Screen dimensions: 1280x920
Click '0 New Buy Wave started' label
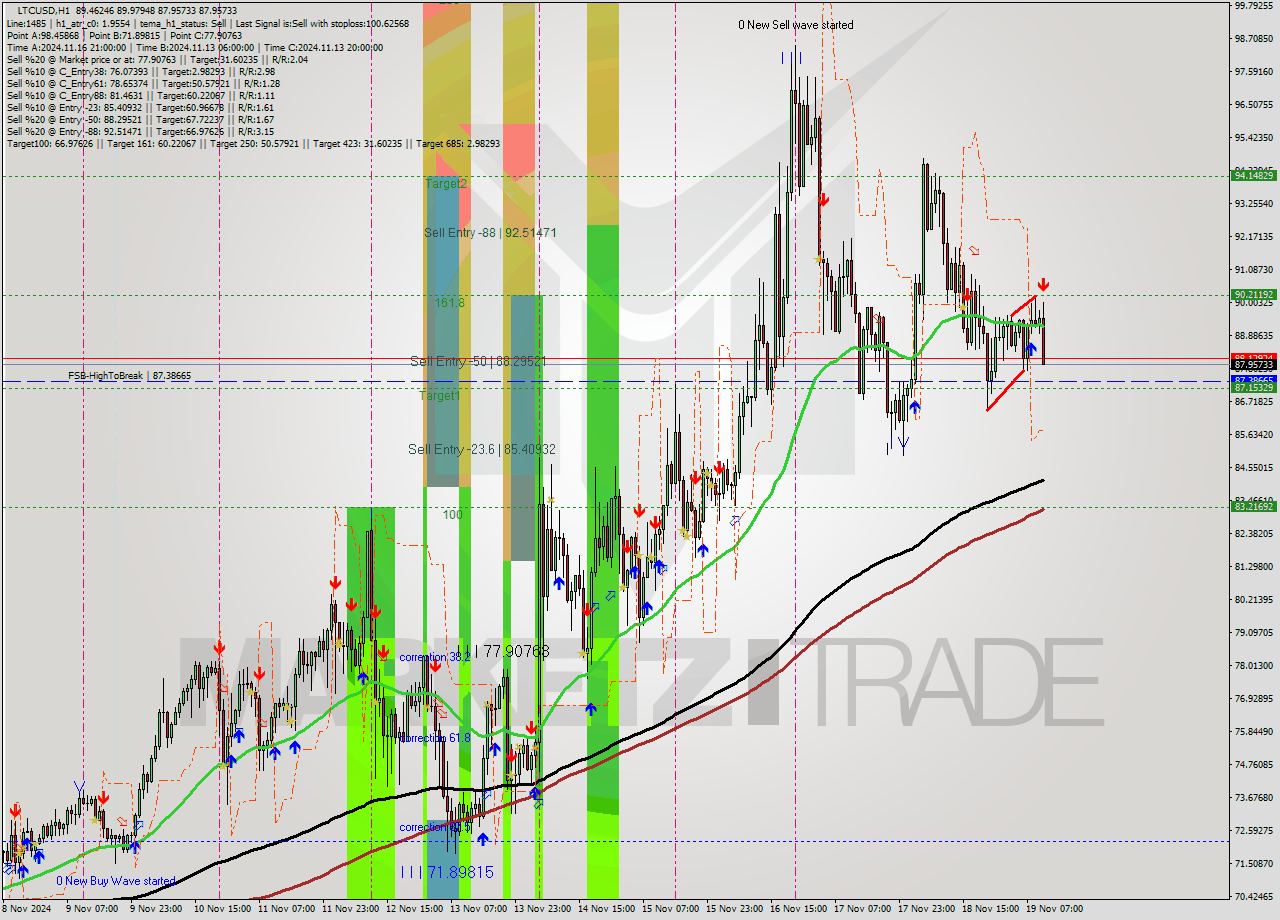[115, 881]
